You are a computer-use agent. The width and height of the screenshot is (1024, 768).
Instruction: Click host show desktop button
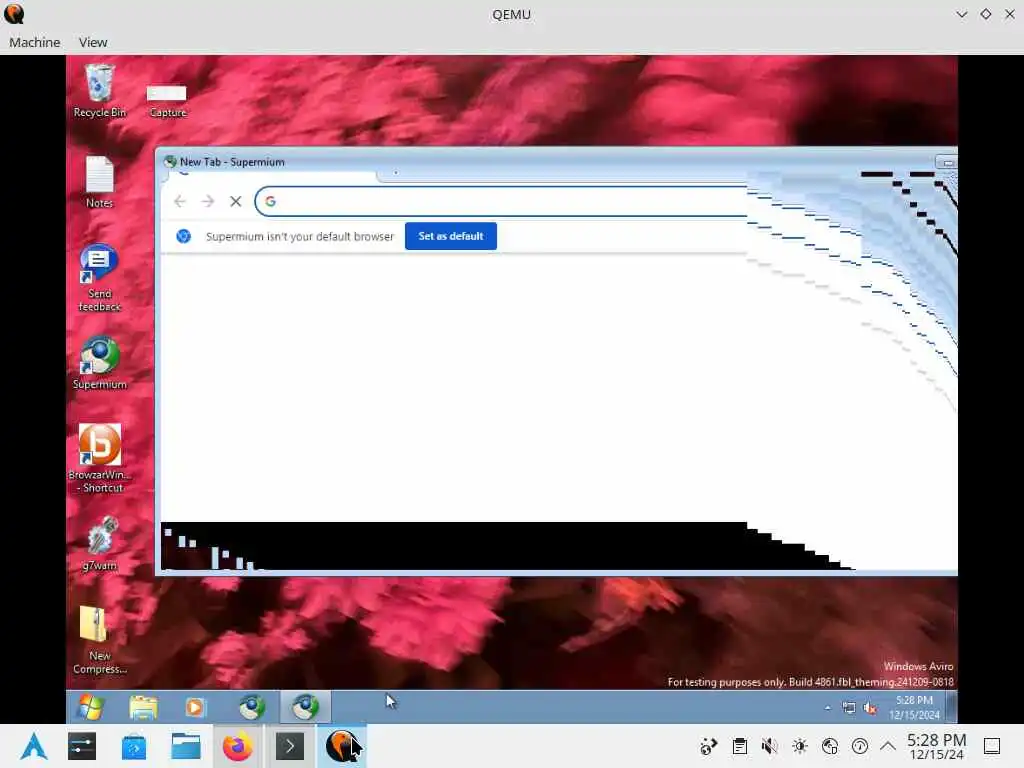992,746
